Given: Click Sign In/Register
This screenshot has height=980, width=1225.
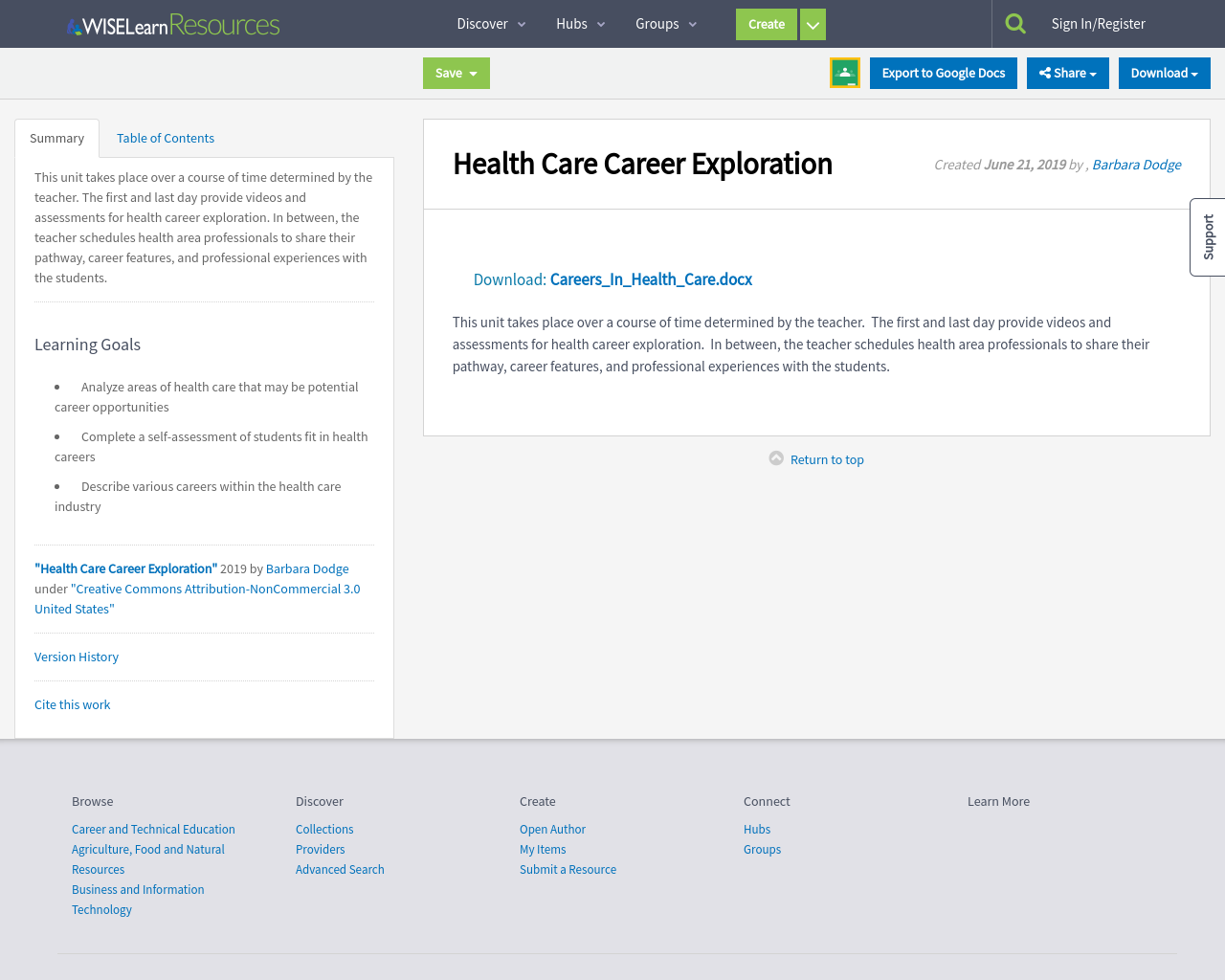Looking at the screenshot, I should [1098, 23].
